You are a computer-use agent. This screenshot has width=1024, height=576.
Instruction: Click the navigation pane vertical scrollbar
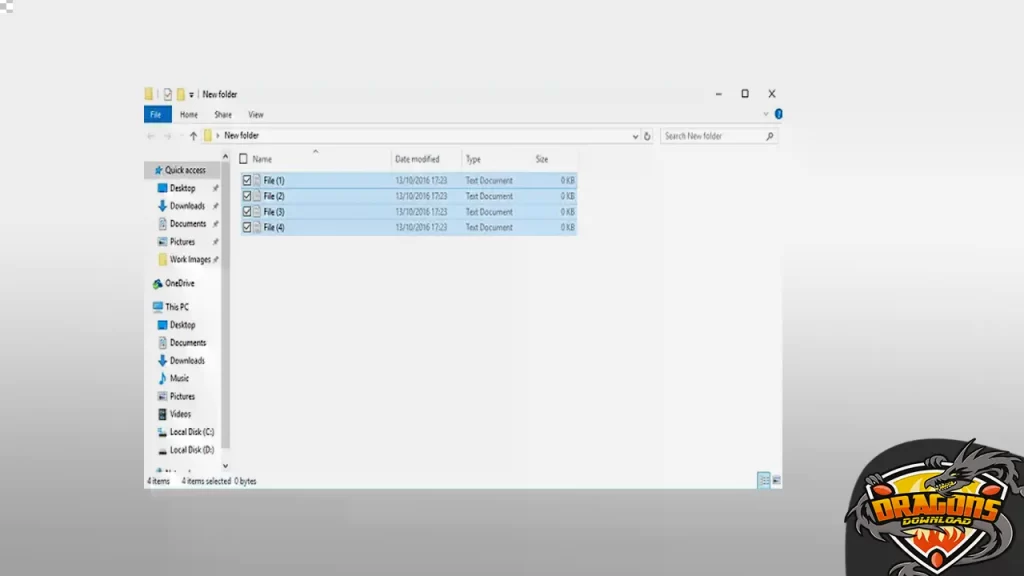tap(225, 300)
